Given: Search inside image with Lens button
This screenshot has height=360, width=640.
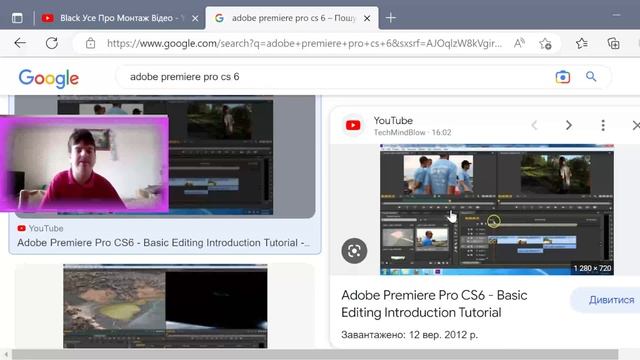Looking at the screenshot, I should (x=354, y=251).
